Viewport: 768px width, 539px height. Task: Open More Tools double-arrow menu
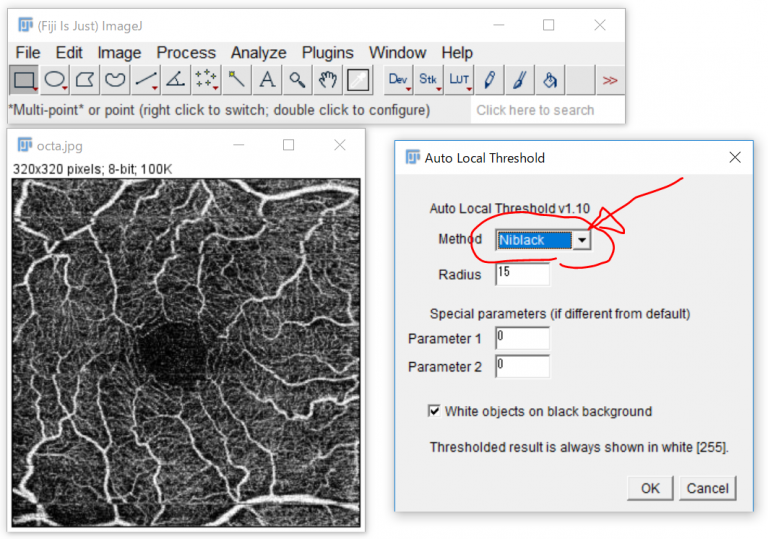tap(610, 80)
